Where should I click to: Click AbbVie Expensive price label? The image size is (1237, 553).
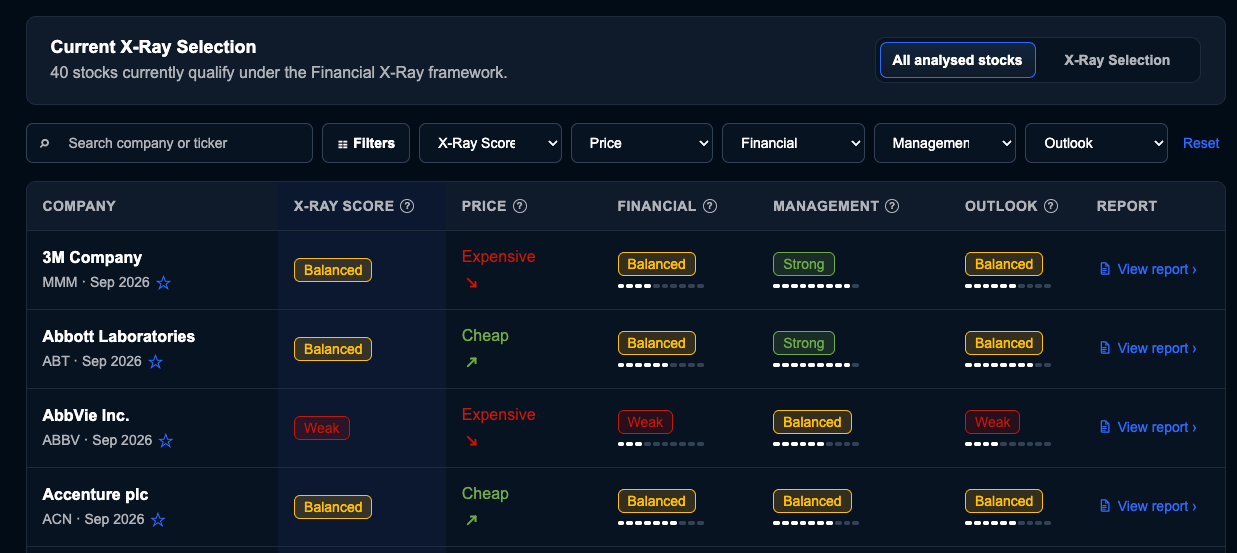coord(499,415)
